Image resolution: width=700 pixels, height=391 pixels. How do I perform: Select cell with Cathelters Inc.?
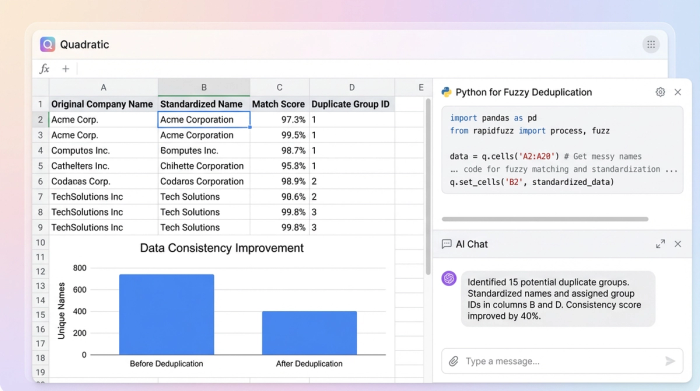[x=103, y=166]
